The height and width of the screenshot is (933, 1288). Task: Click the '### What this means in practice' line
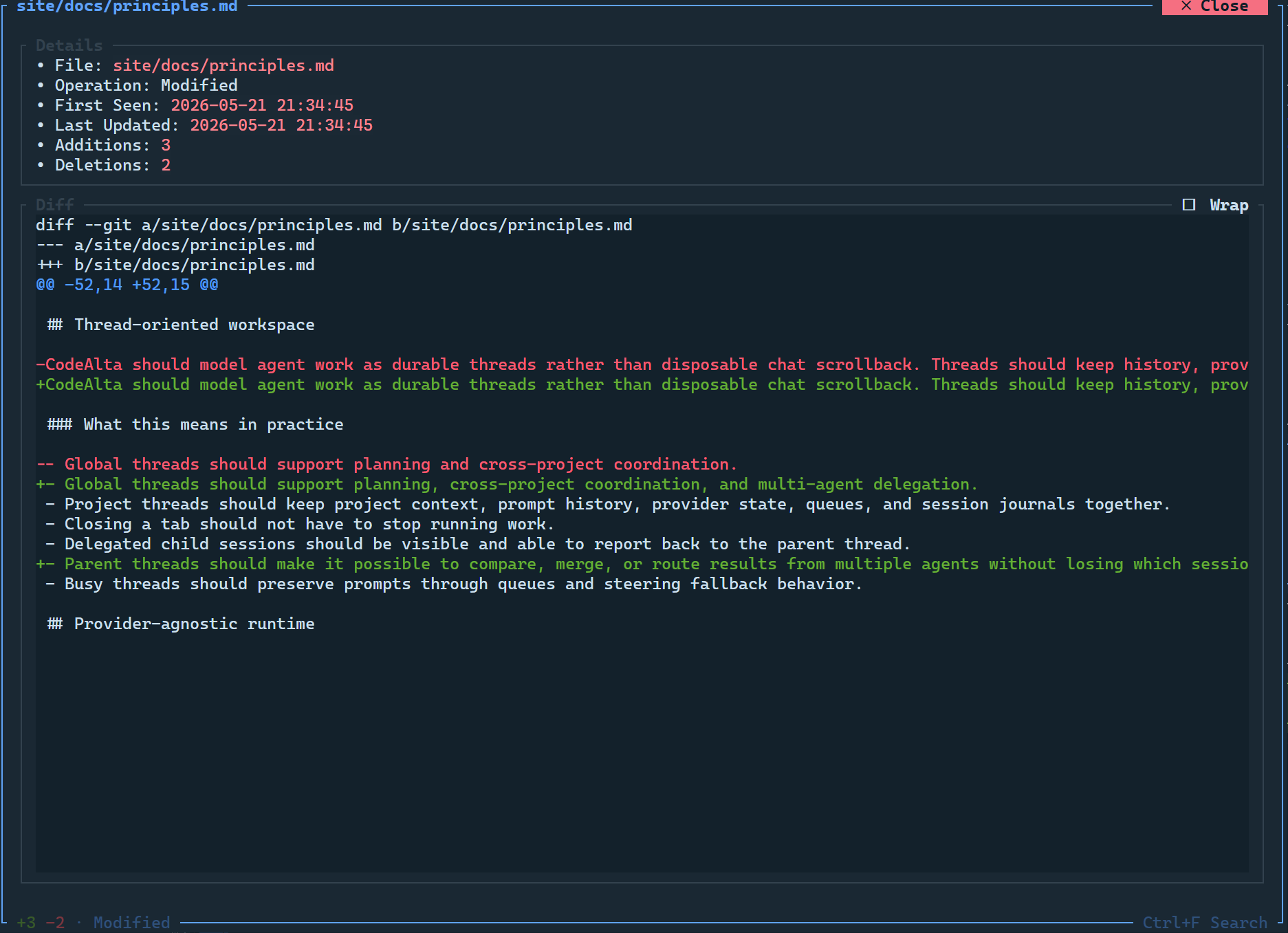tap(195, 424)
